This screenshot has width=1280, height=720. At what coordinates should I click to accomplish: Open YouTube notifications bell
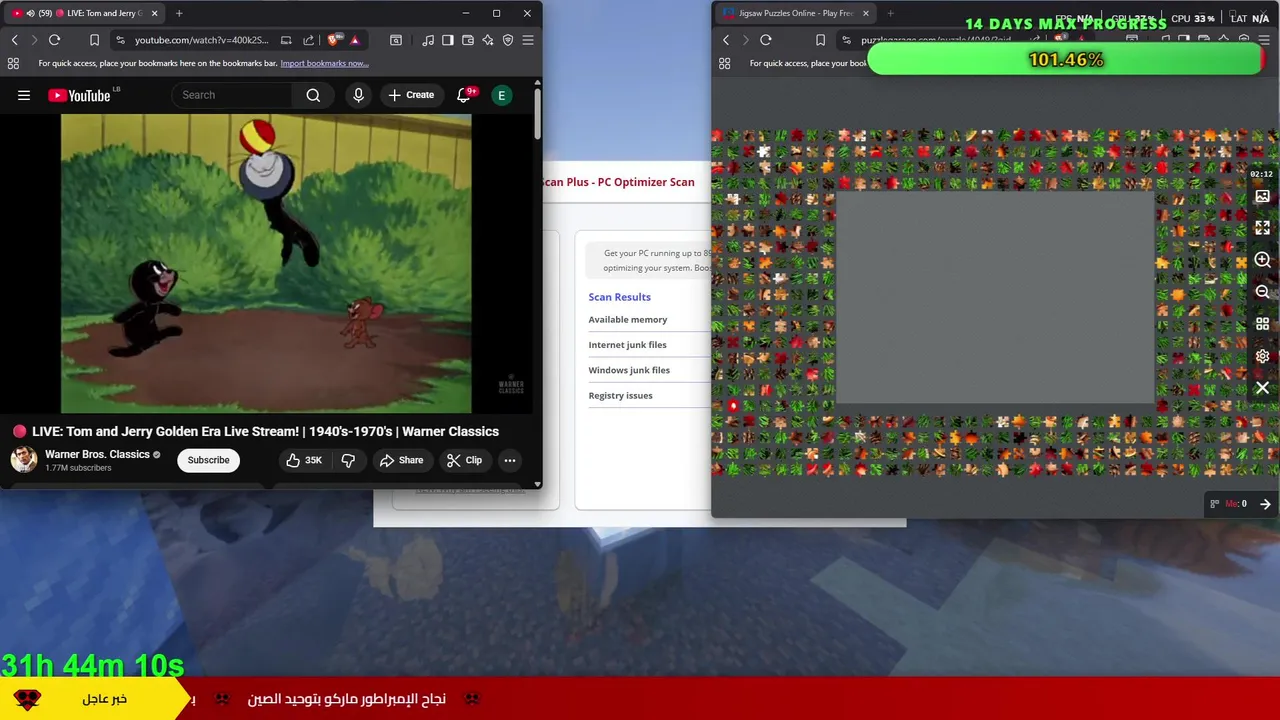[x=464, y=95]
